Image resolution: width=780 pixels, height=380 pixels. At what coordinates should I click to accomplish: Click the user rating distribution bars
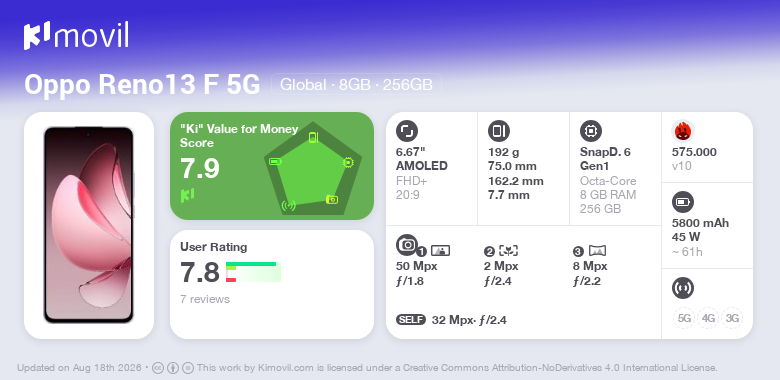point(253,272)
